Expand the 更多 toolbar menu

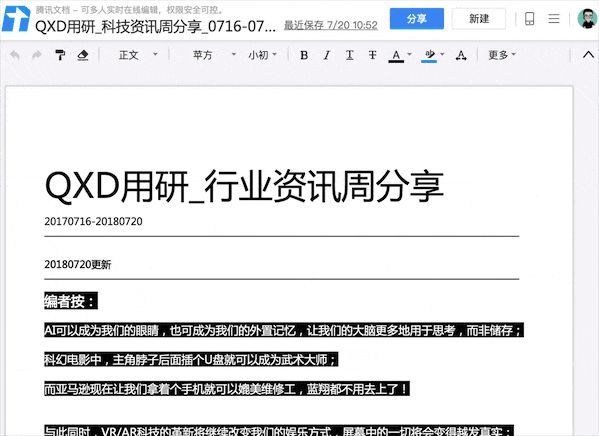502,55
